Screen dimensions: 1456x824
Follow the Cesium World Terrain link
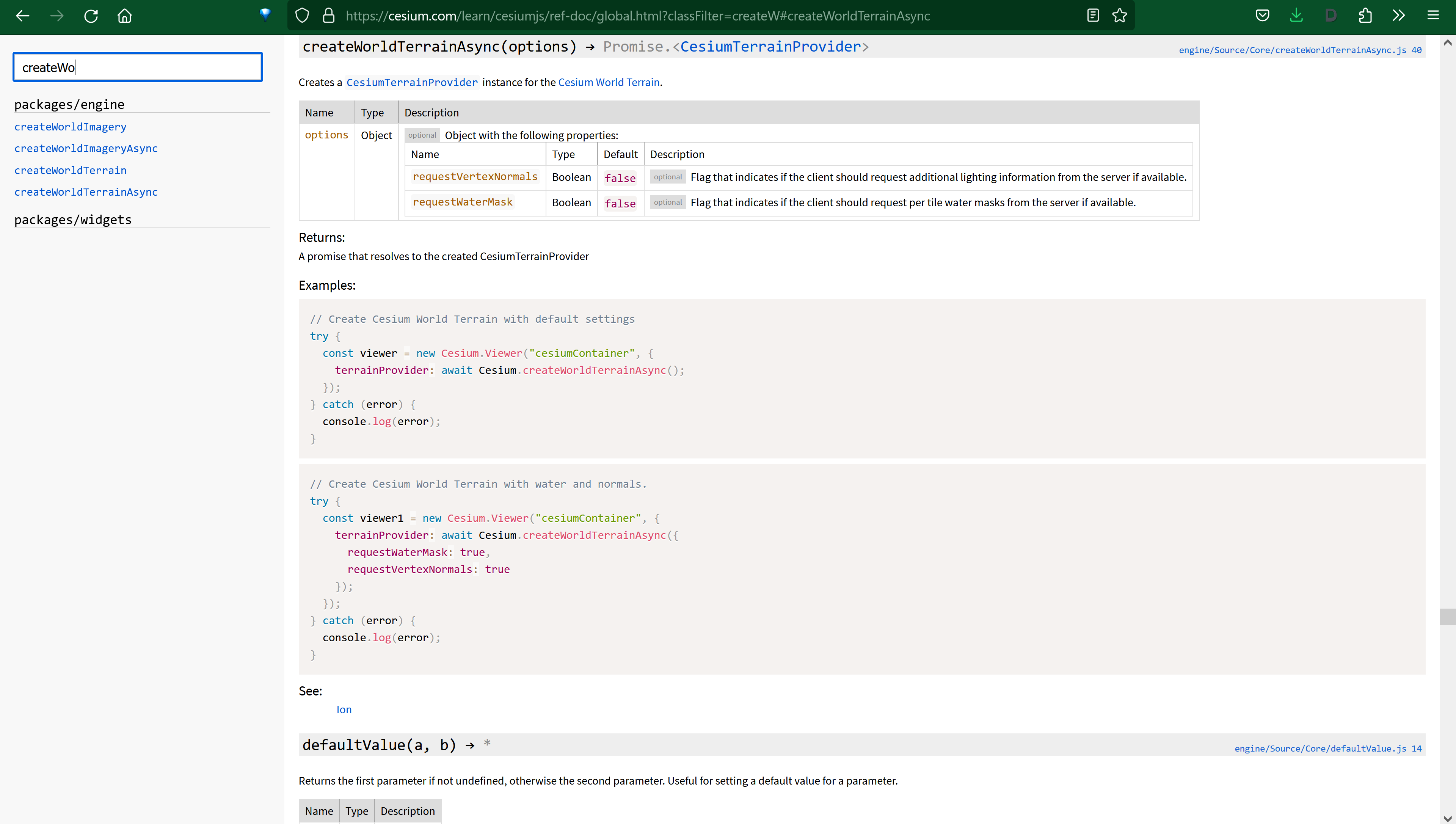(x=608, y=83)
